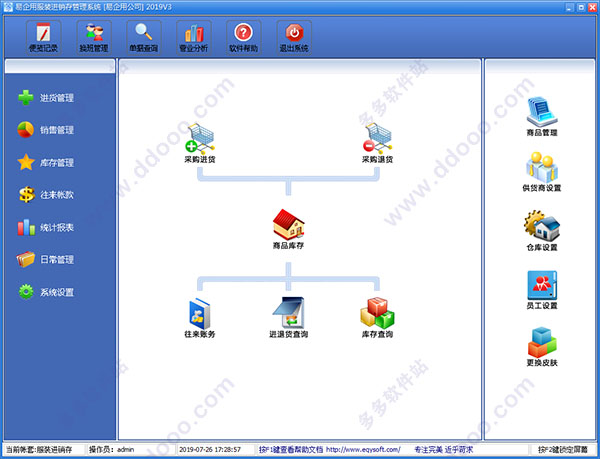
Task: Open 员工设置 icon
Action: point(542,285)
